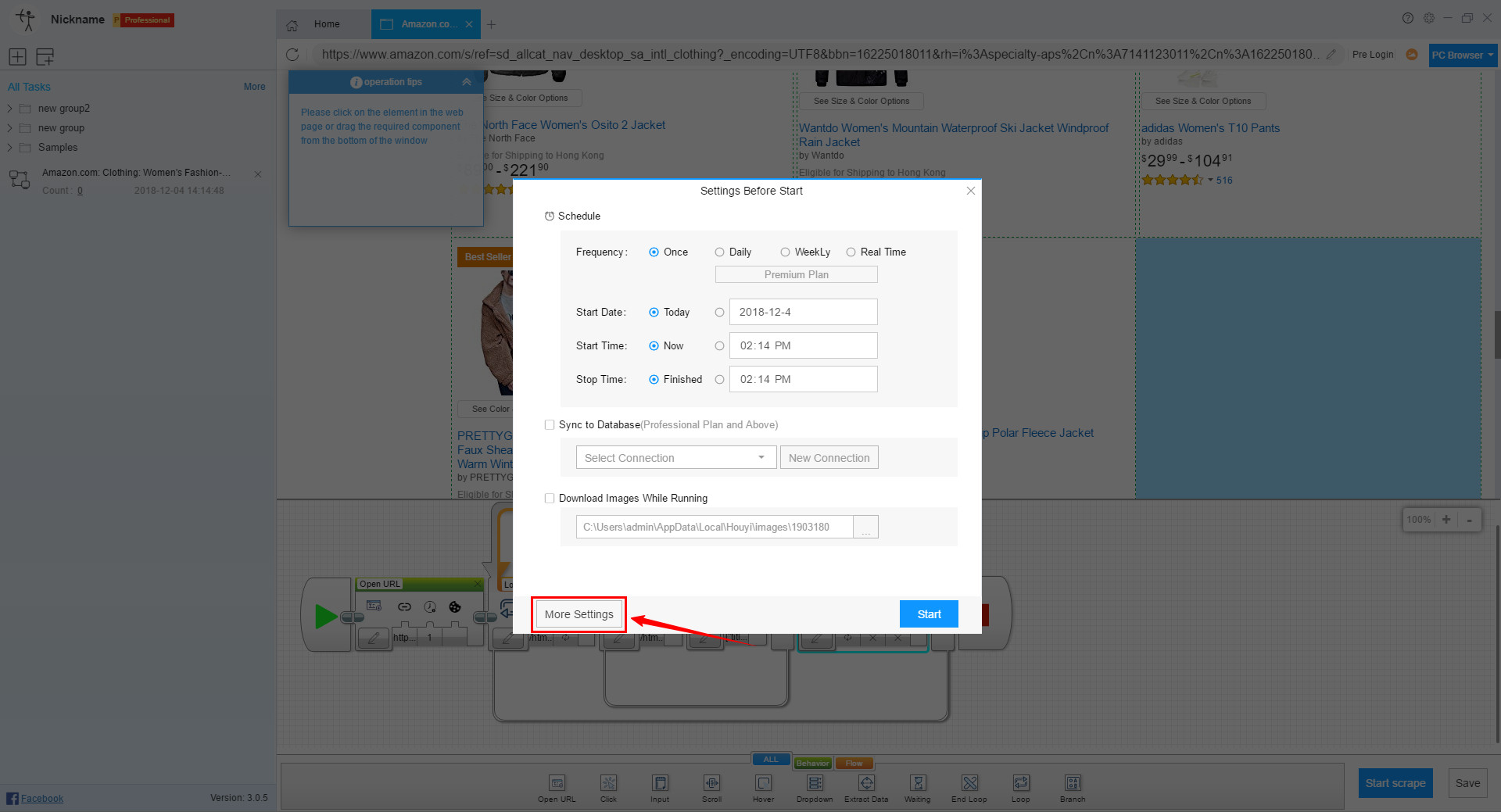The height and width of the screenshot is (812, 1501).
Task: Click the link icon in Open URL block
Action: (x=404, y=606)
